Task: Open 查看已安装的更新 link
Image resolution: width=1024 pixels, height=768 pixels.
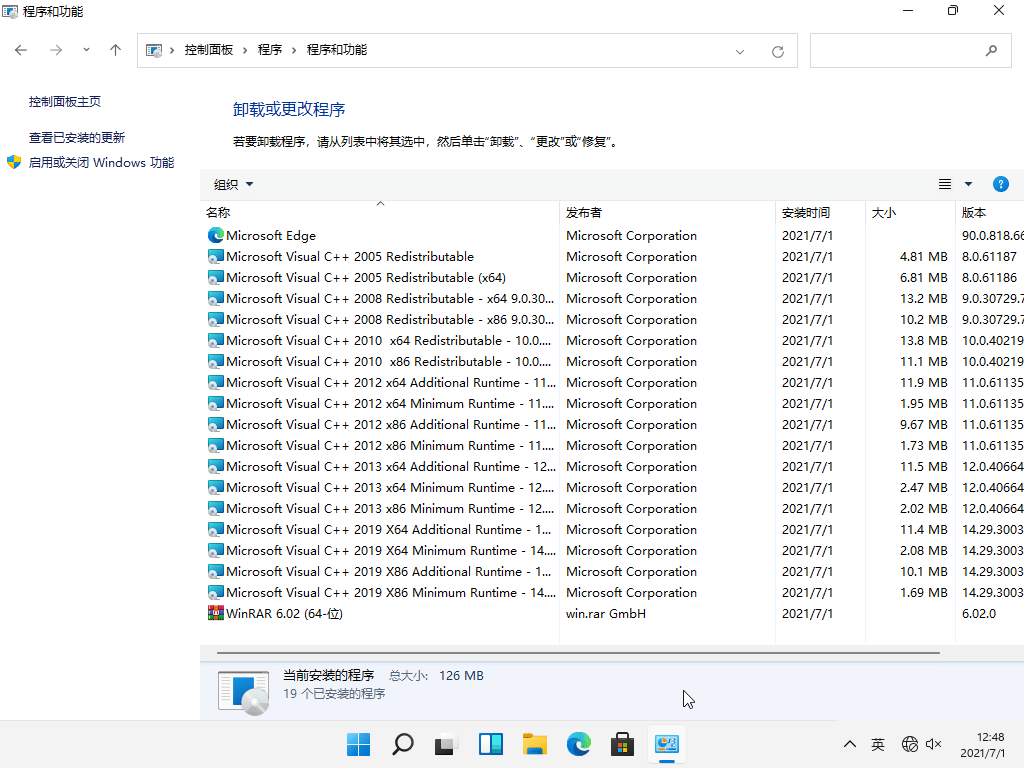Action: [76, 138]
